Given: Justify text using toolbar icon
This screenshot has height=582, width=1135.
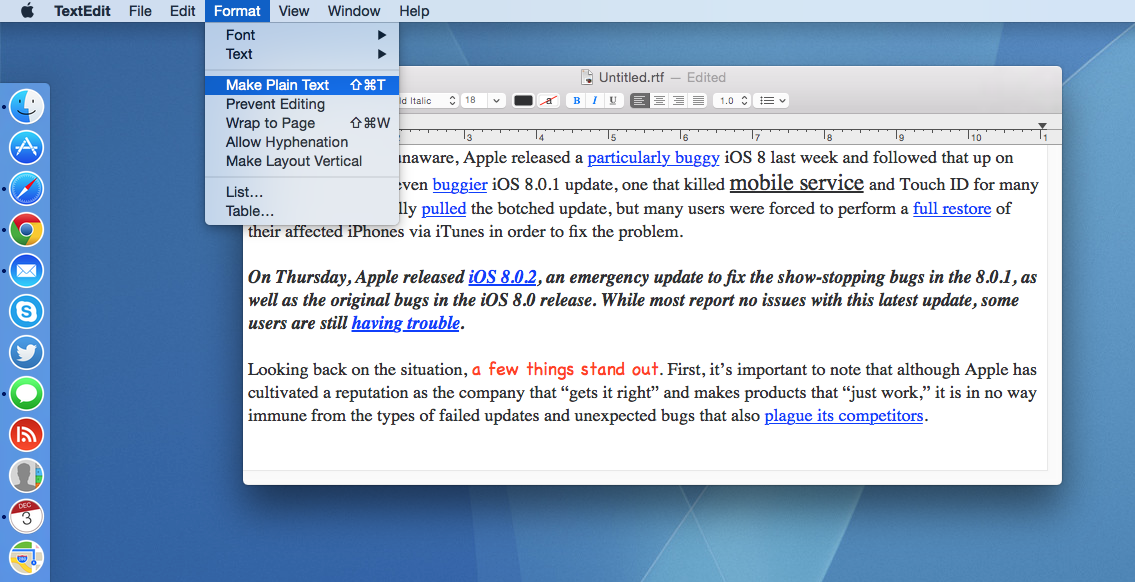Looking at the screenshot, I should [698, 100].
